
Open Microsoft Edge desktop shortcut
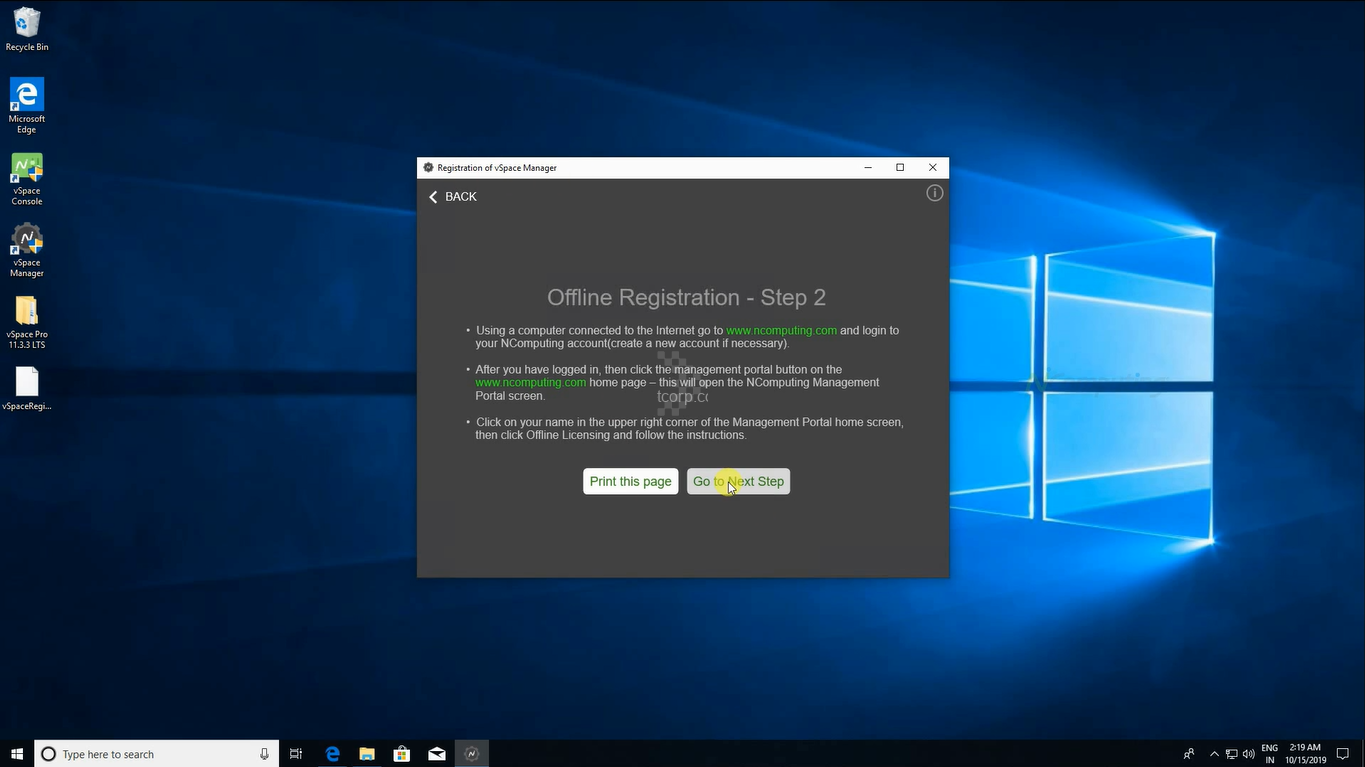(x=27, y=106)
